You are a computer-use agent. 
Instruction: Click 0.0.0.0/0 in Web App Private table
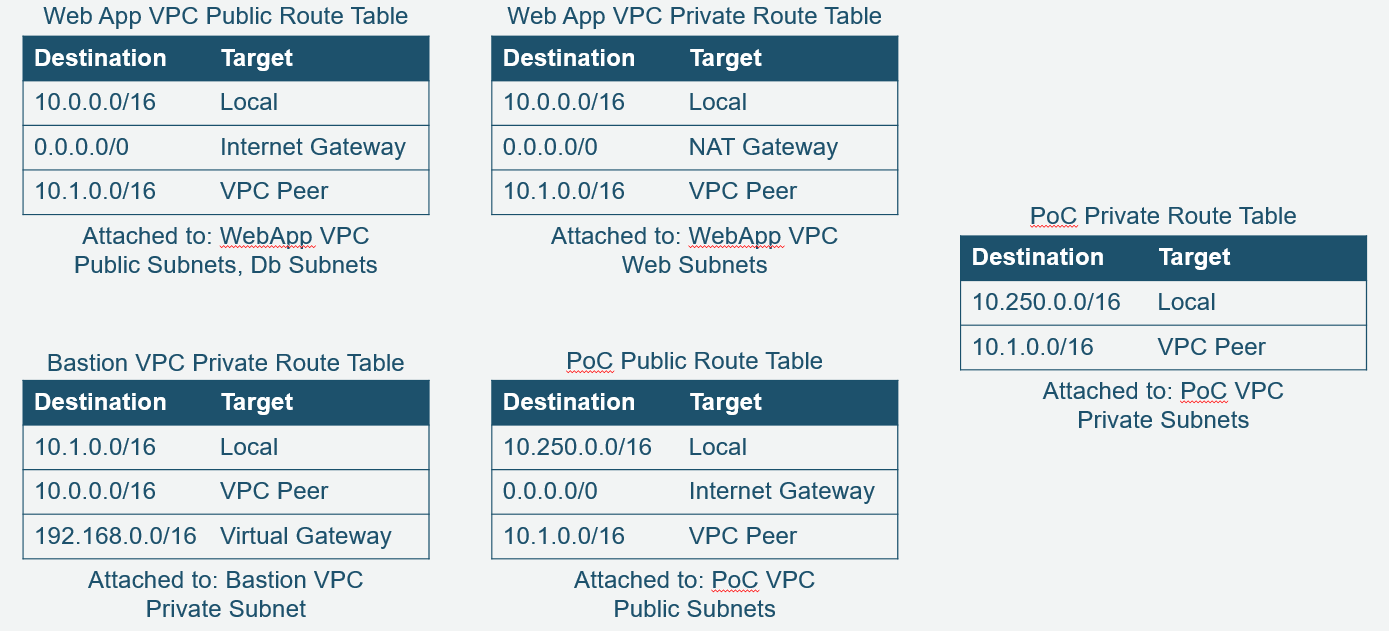550,147
